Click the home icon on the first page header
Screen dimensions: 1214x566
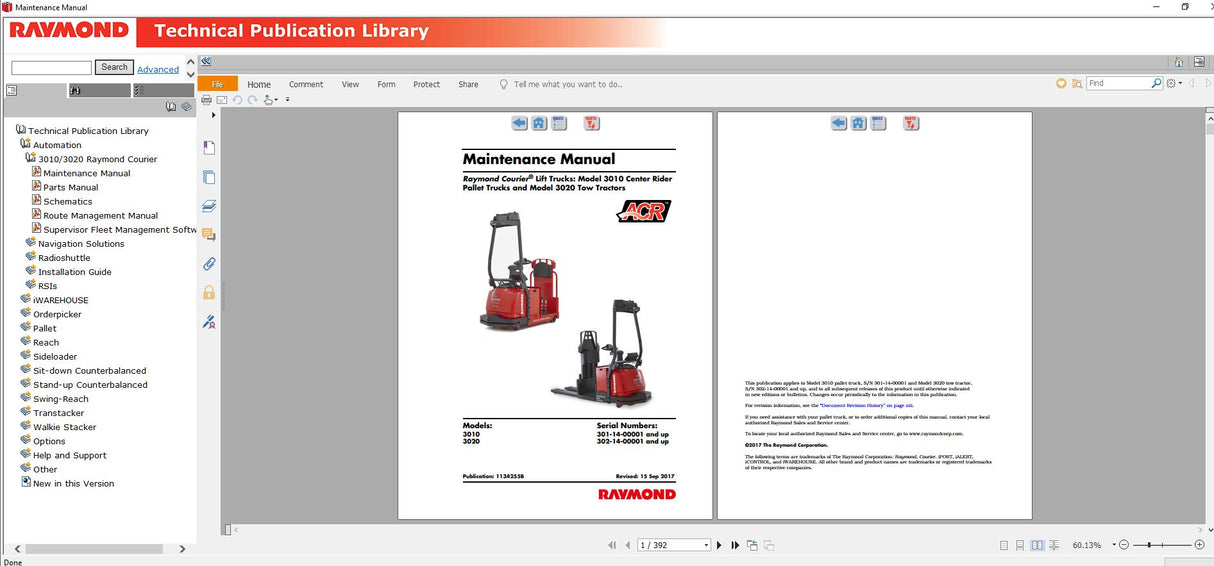tap(539, 123)
